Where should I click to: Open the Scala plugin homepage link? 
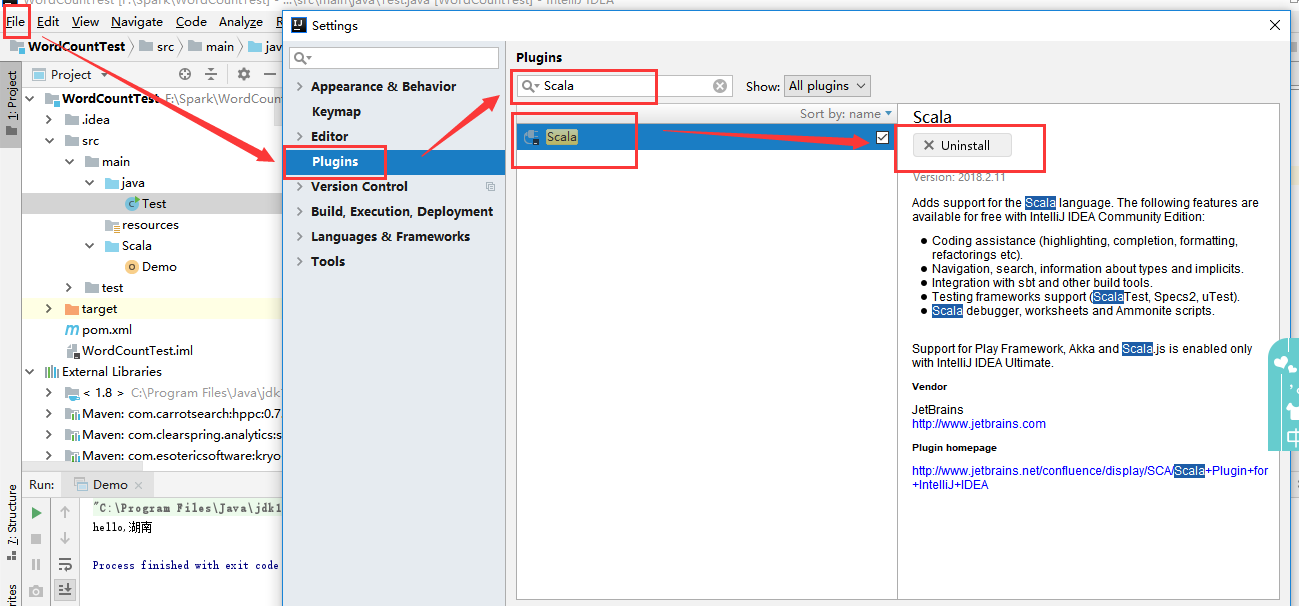(1090, 478)
